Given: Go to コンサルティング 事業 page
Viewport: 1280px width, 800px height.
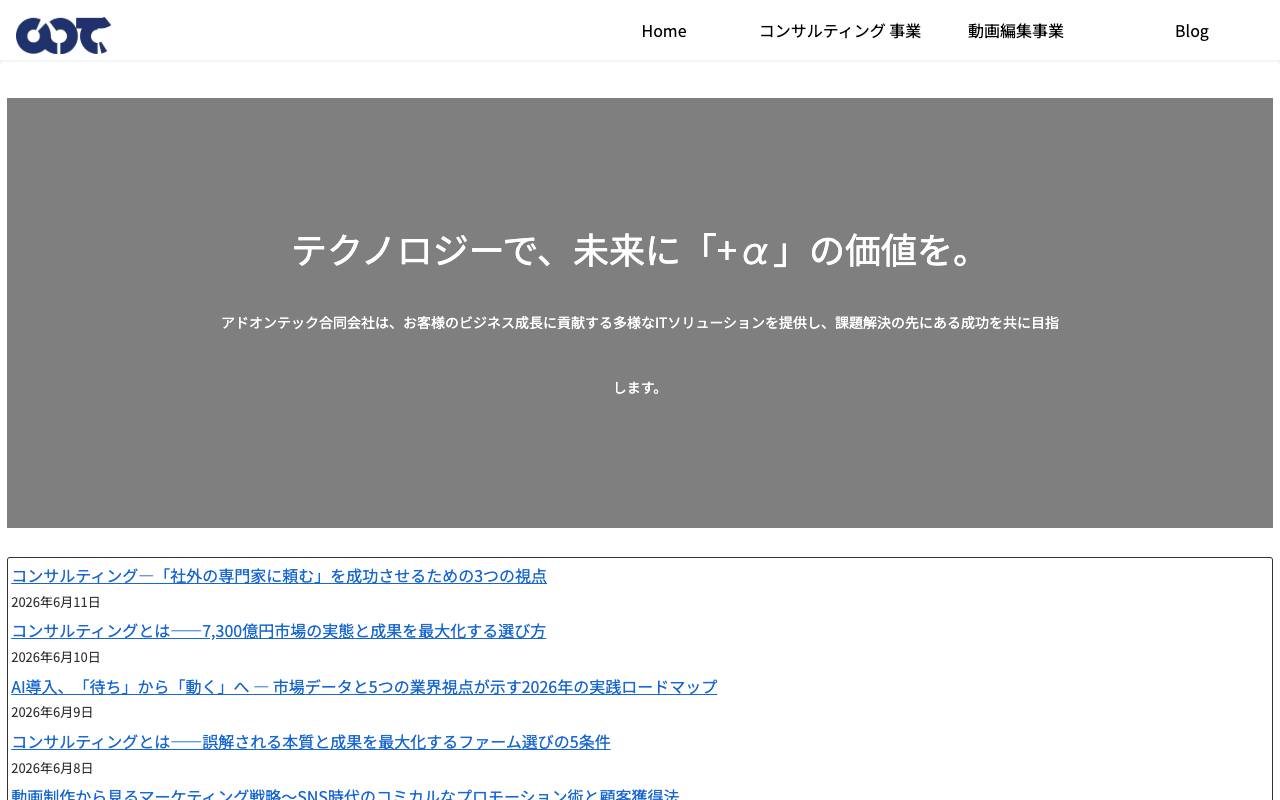Looking at the screenshot, I should 840,31.
